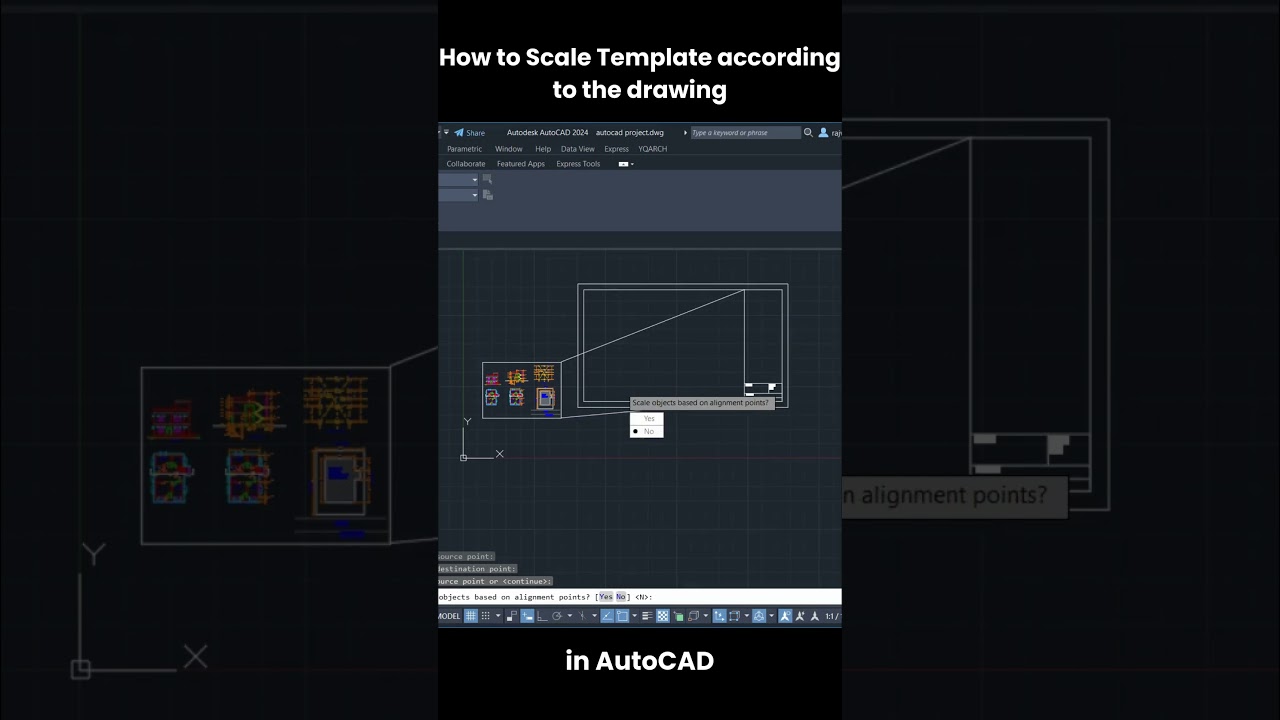Click the gizmo icon in status bar
Image resolution: width=1280 pixels, height=720 pixels.
coord(760,616)
